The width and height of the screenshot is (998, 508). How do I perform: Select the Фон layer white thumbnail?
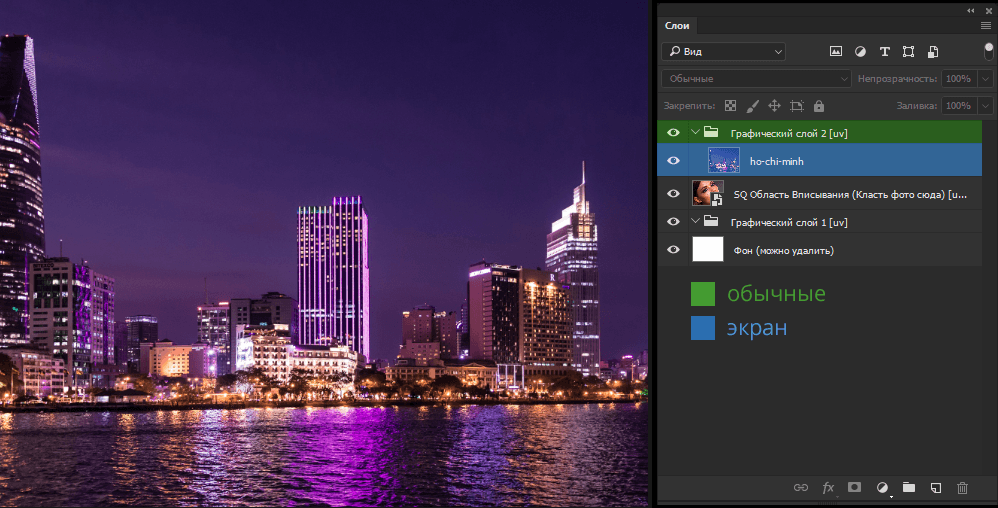click(x=708, y=250)
